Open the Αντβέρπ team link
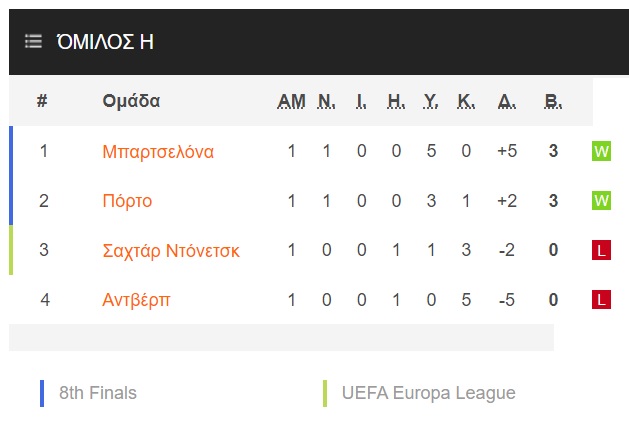 pyautogui.click(x=136, y=300)
